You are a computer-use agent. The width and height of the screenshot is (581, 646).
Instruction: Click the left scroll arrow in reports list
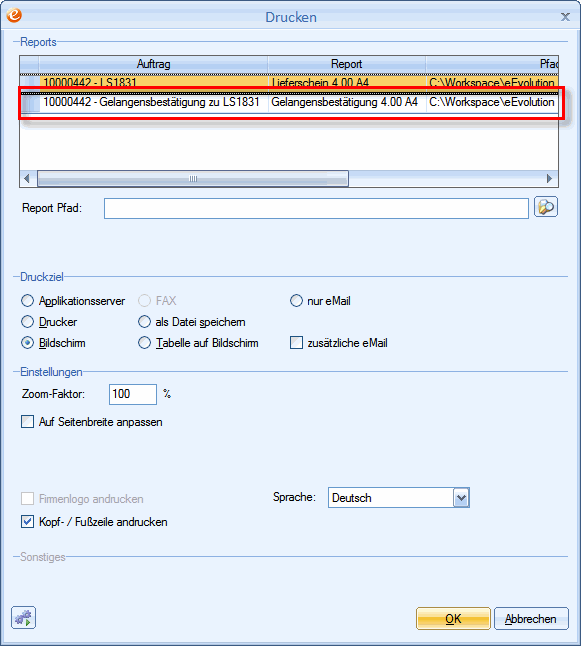(27, 179)
